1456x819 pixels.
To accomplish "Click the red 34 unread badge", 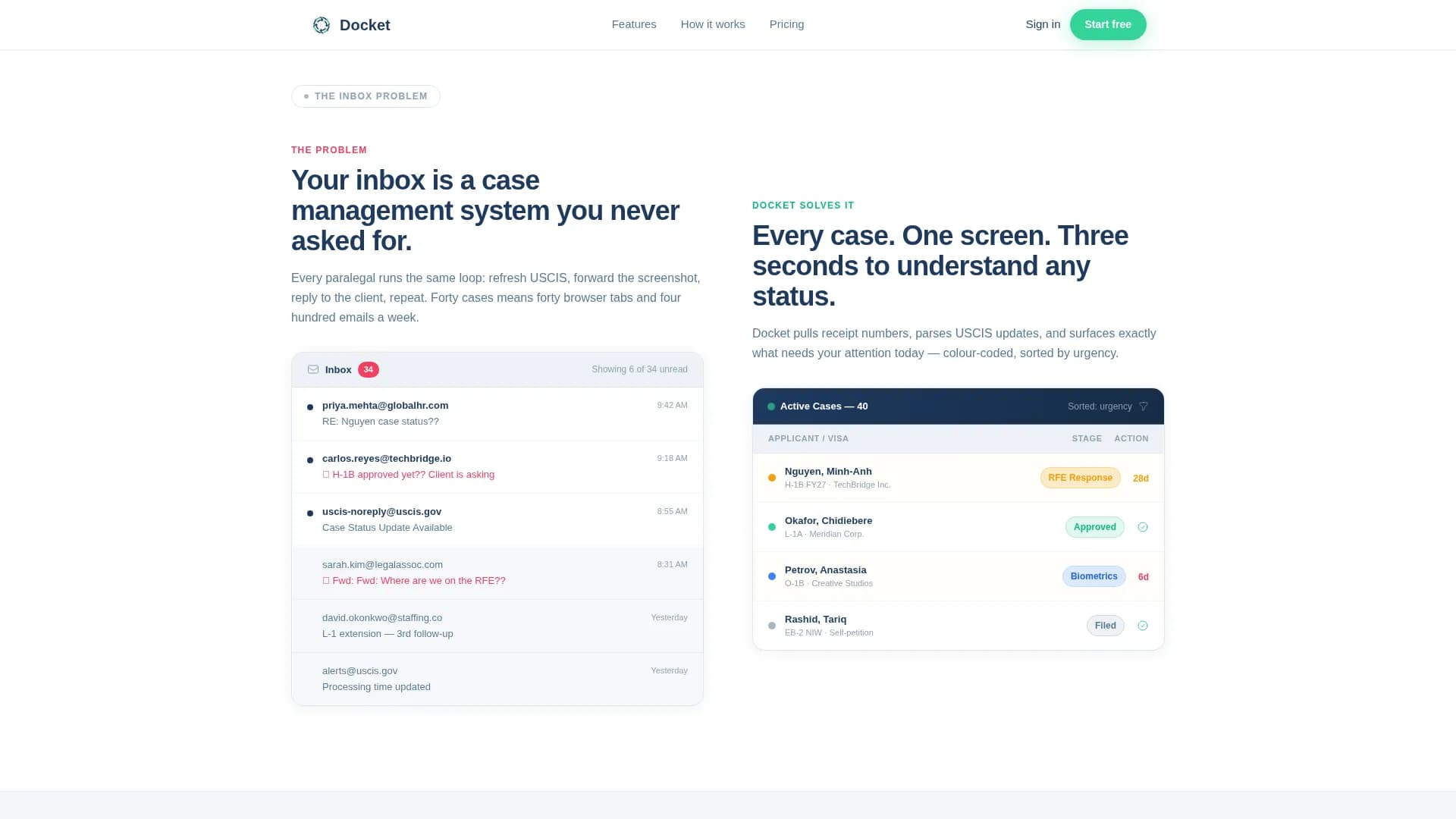I will click(369, 369).
